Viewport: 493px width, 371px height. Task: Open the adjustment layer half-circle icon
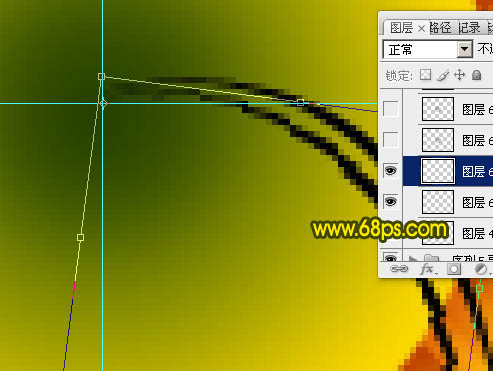(x=481, y=269)
